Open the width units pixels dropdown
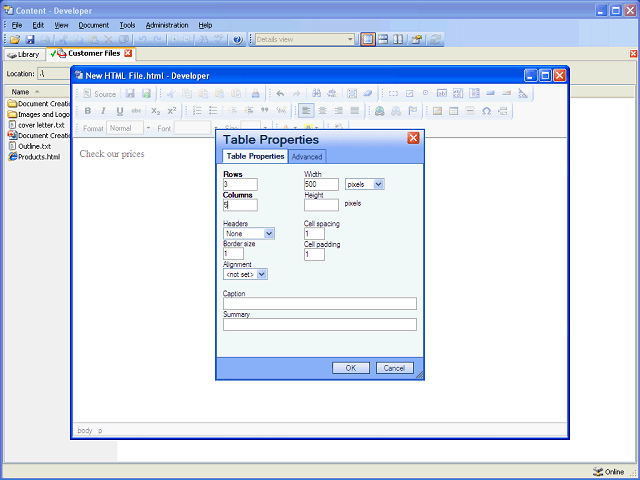 tap(364, 184)
